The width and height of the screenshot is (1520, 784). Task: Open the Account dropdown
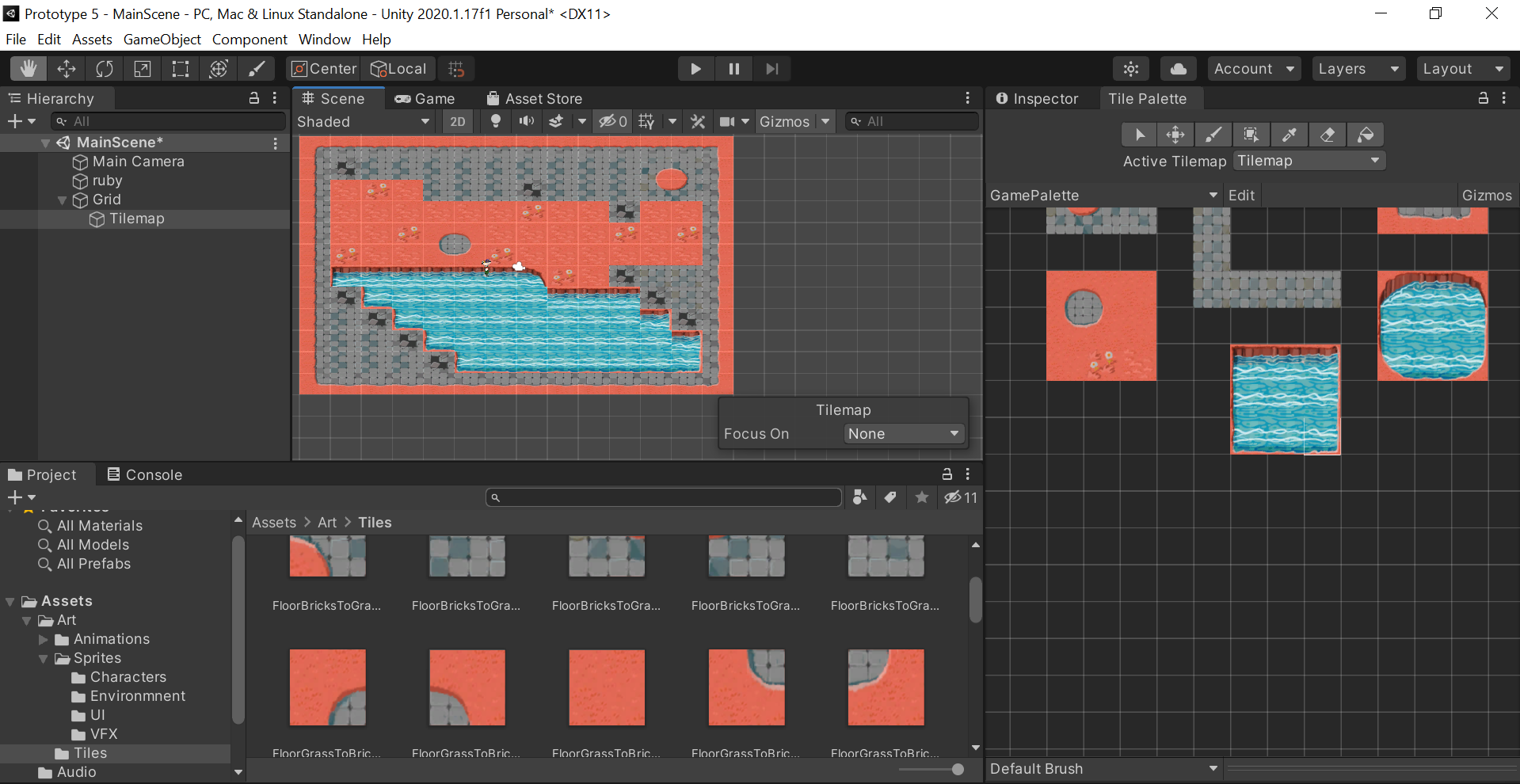(1255, 69)
